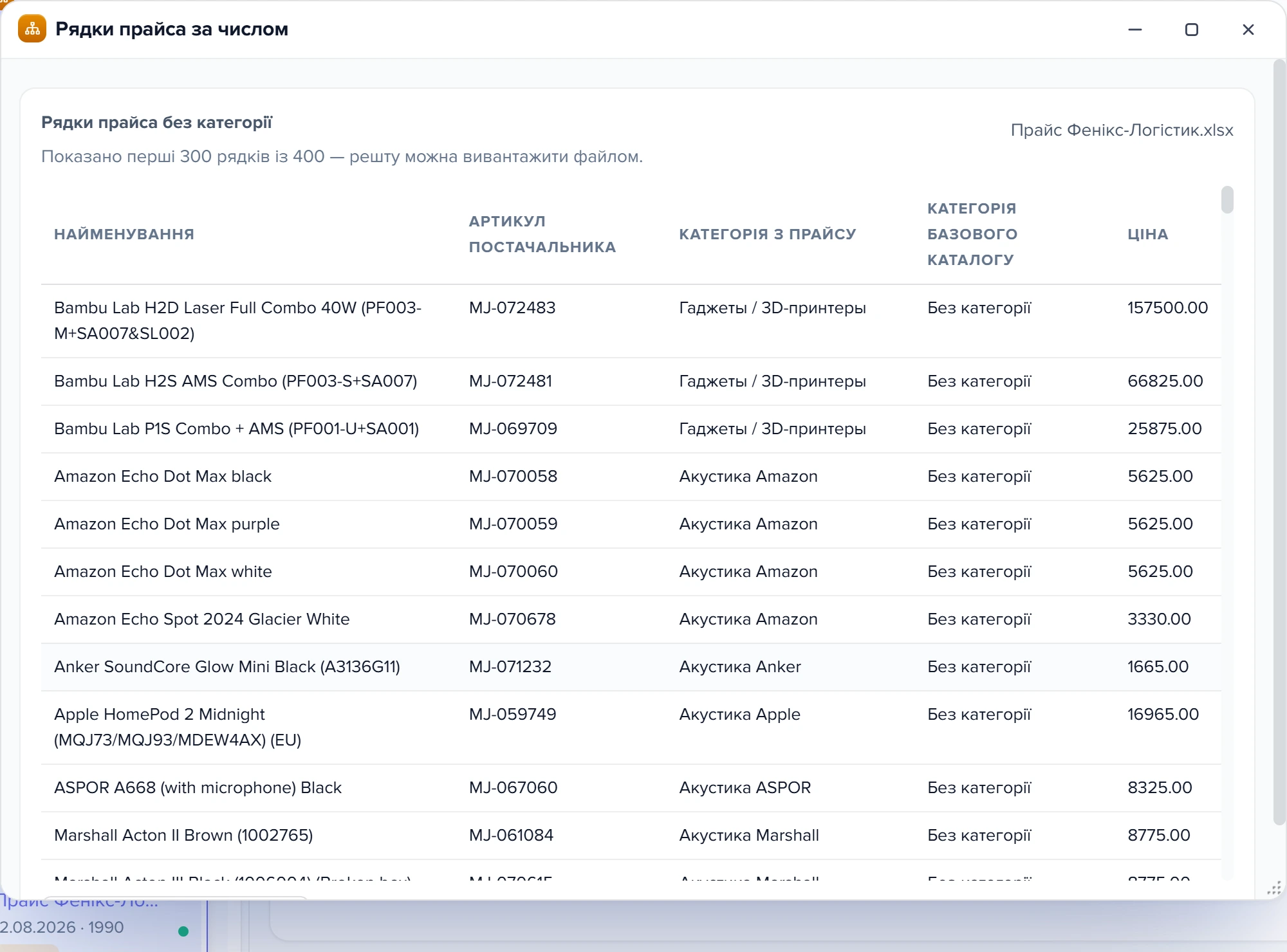
Task: Grab the window resize grip corner
Action: pos(1274,888)
